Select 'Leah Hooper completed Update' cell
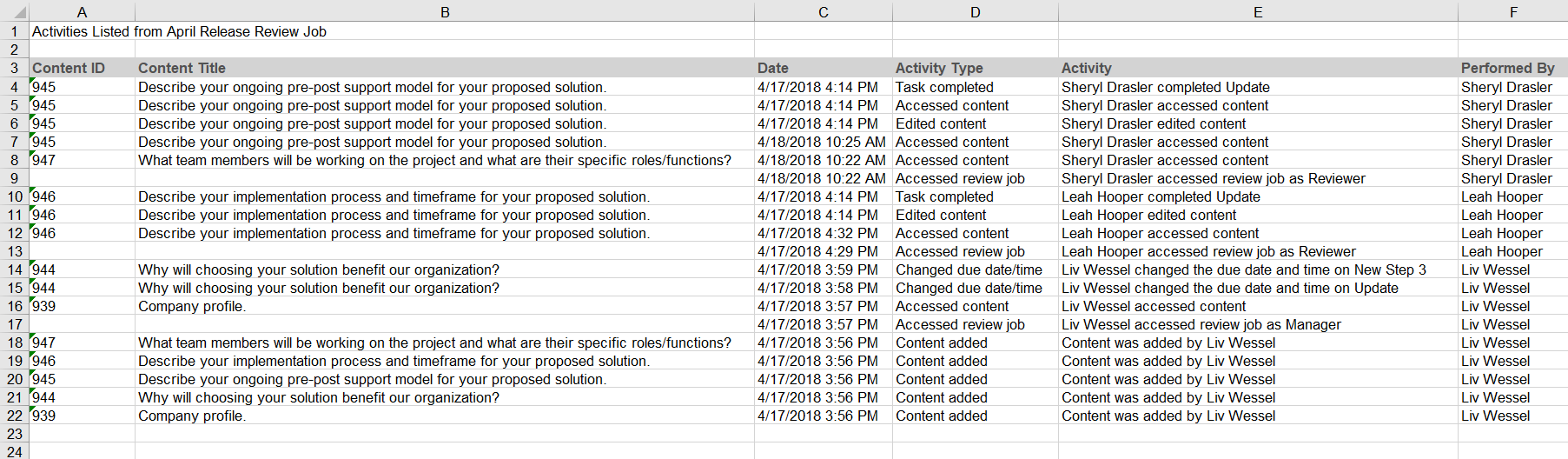 coord(1258,196)
